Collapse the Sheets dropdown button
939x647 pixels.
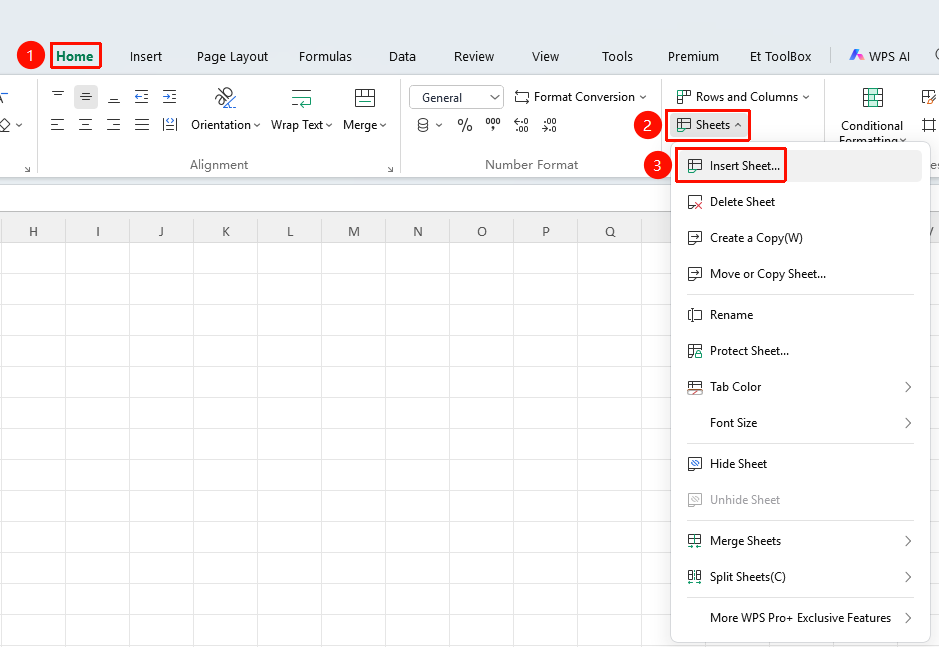[x=708, y=125]
